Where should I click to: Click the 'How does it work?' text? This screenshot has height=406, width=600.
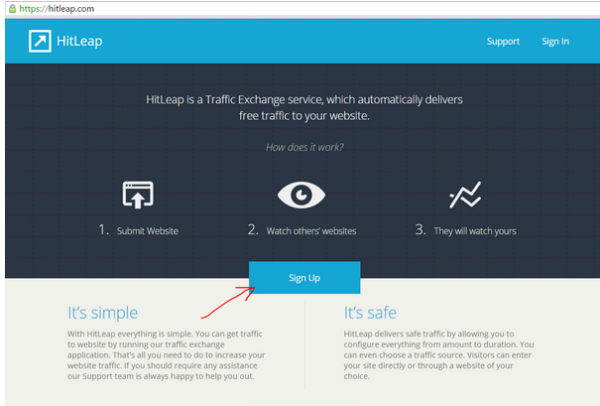click(x=305, y=147)
